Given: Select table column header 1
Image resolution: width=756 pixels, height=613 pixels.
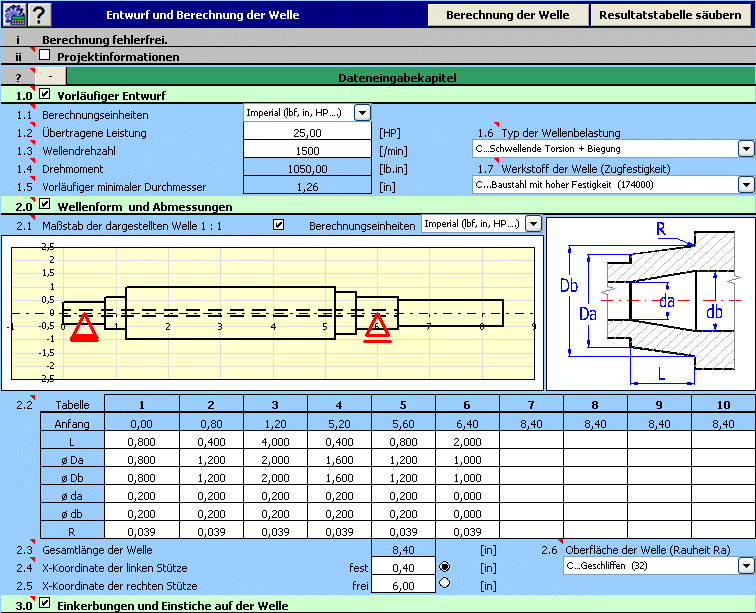Looking at the screenshot, I should click(142, 405).
